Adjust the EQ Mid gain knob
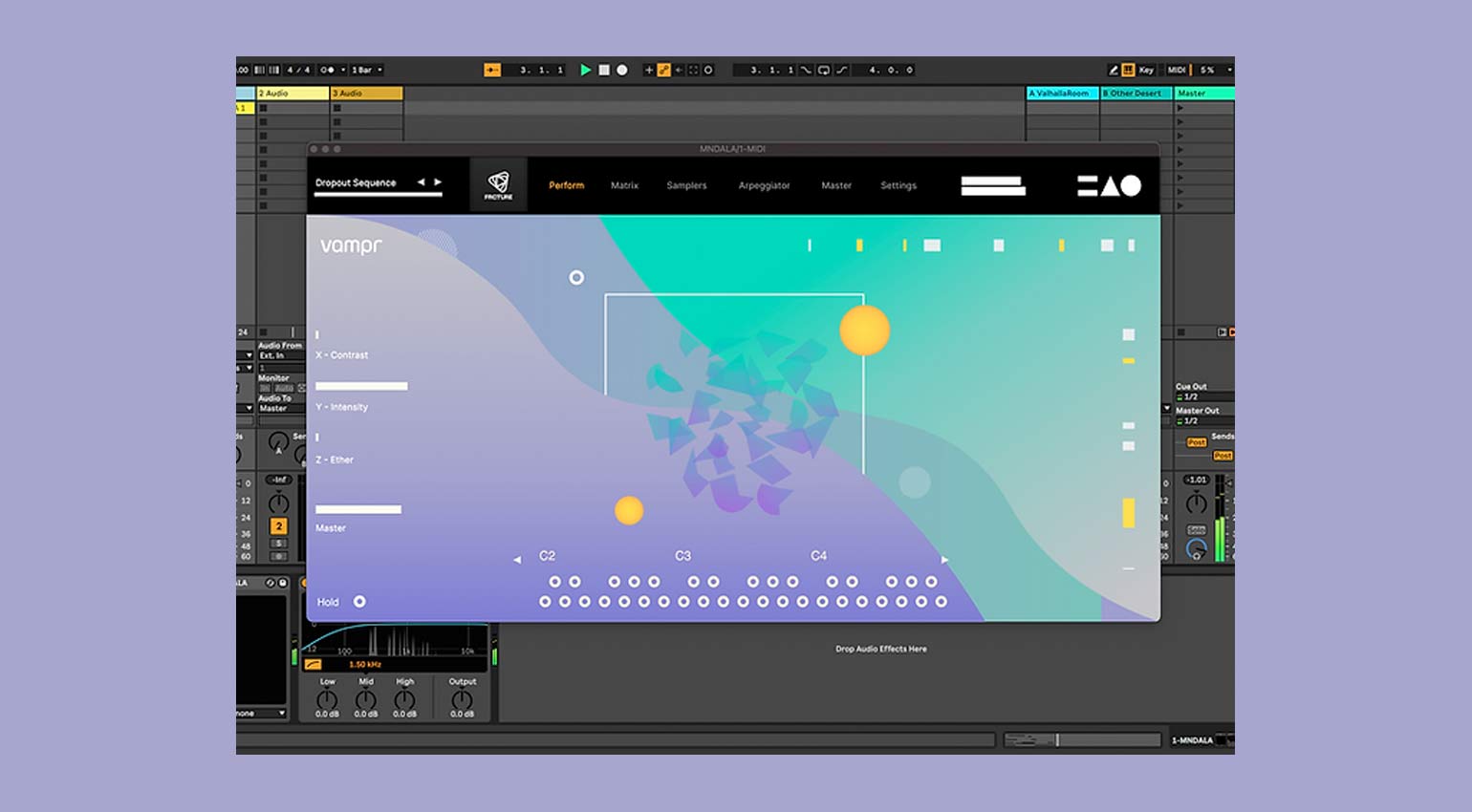Screen dimensions: 1472x812 point(366,700)
